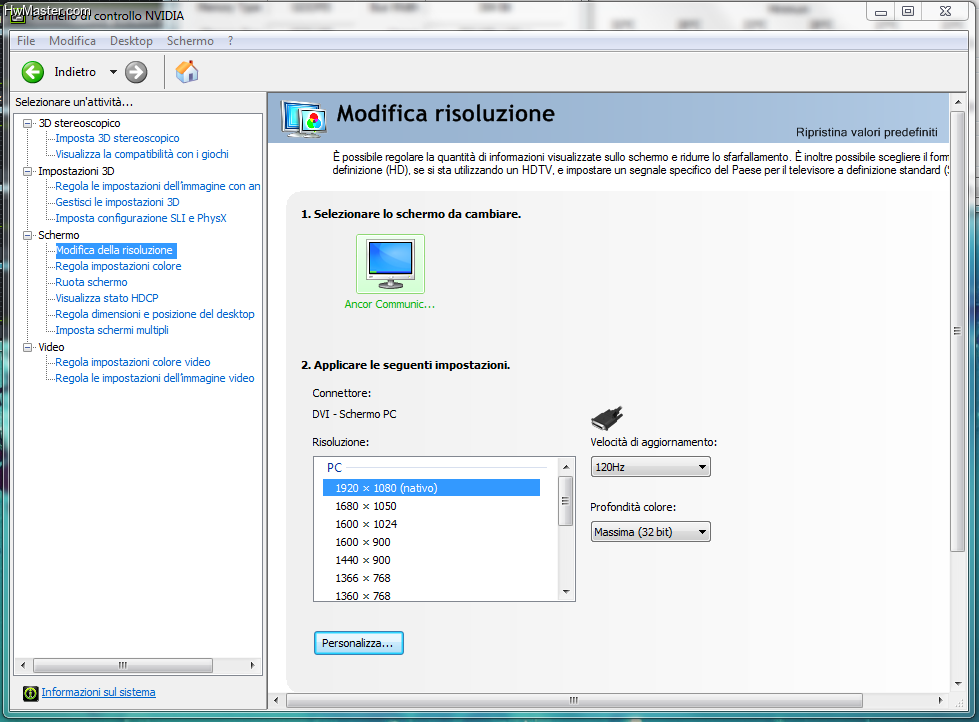
Task: Open Regola dimensioni e posizione del desktop
Action: tap(155, 314)
